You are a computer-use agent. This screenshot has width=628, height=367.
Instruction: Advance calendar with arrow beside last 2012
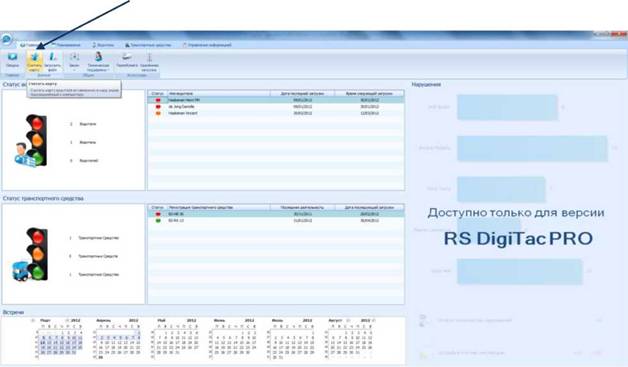click(374, 321)
